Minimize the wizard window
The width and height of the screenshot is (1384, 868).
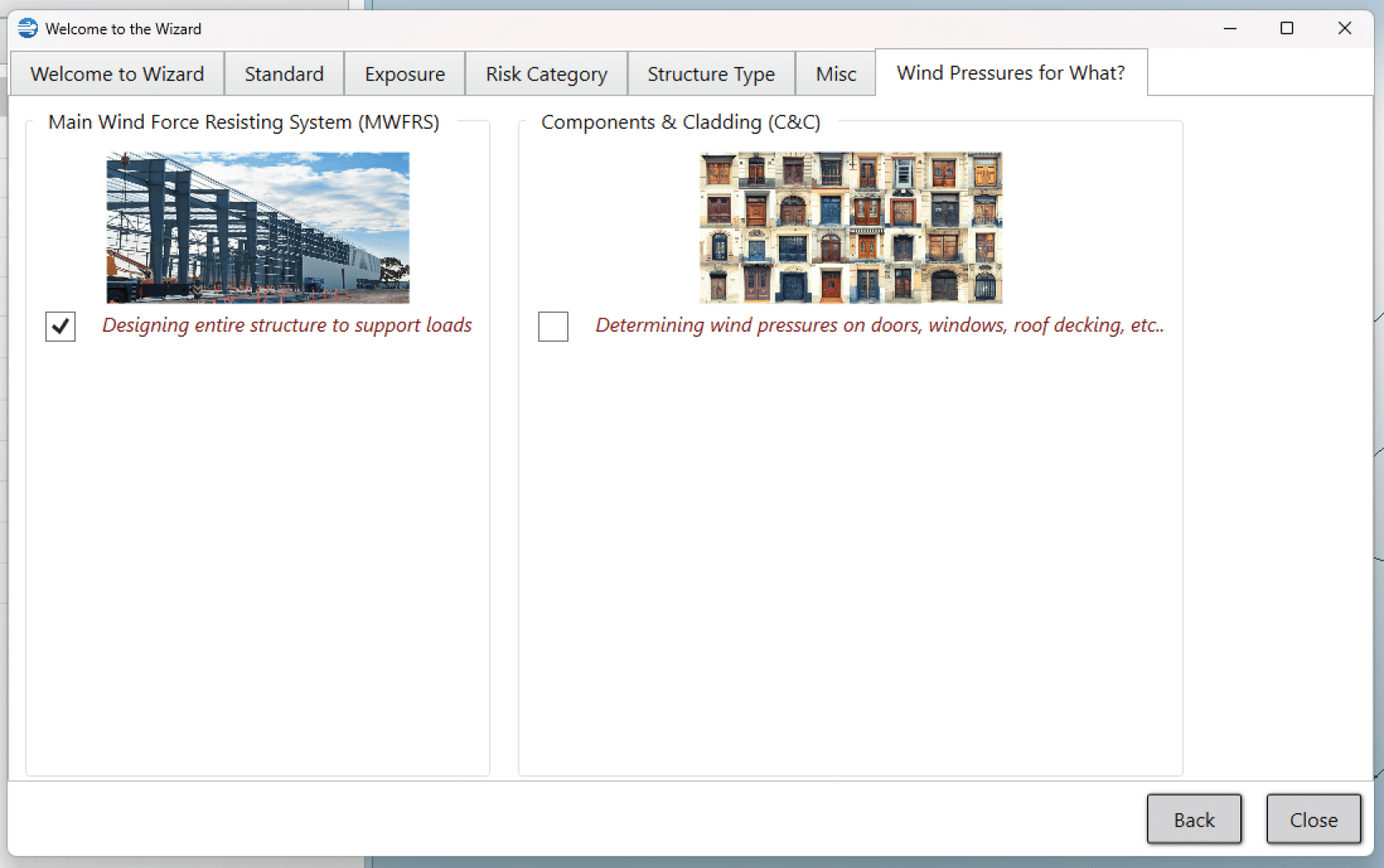[1230, 29]
